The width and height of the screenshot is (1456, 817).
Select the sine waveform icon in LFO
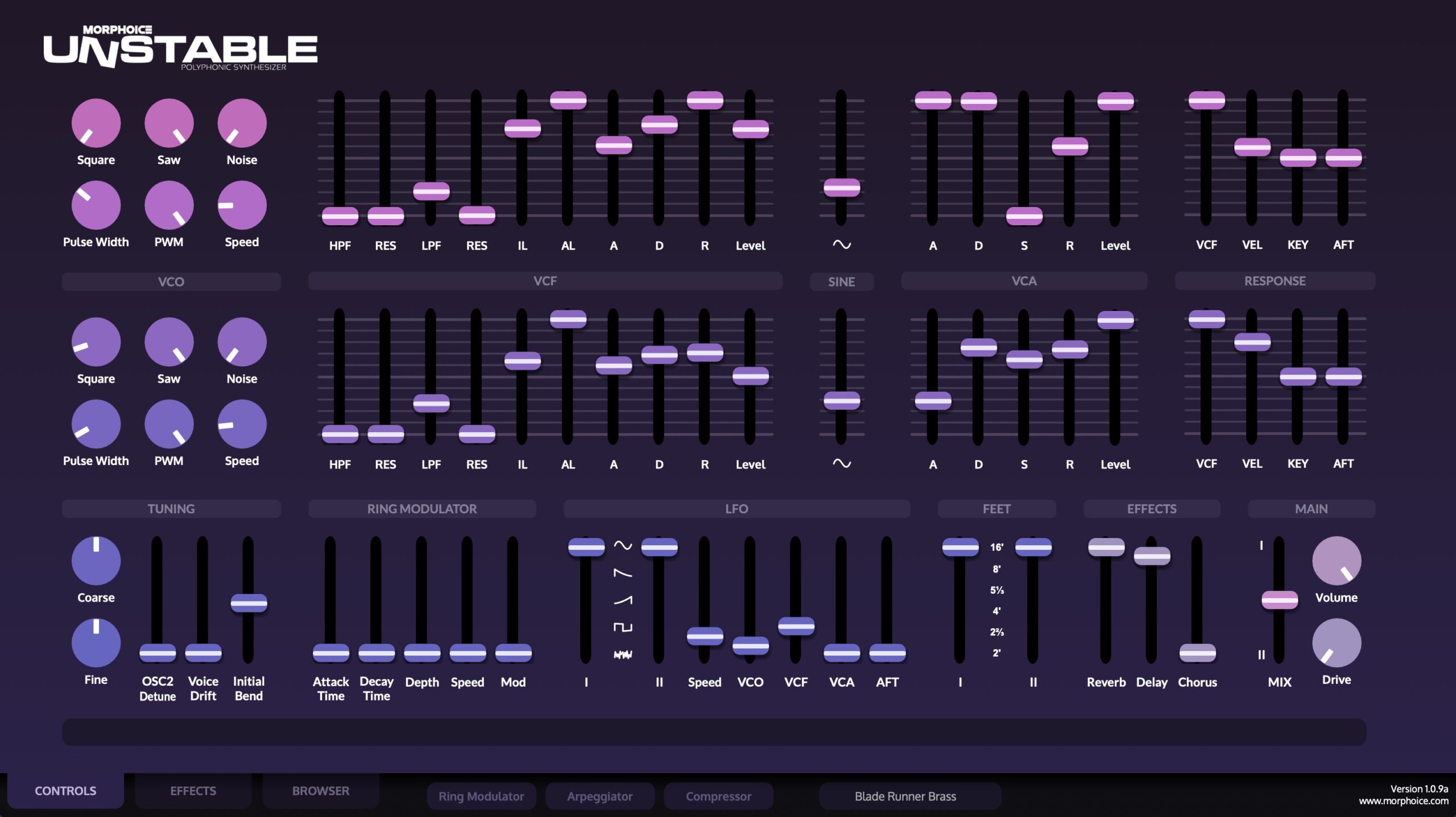(x=623, y=546)
